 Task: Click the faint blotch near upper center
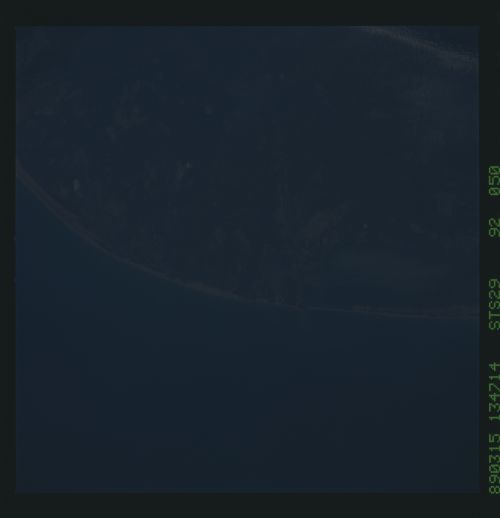click(x=209, y=110)
